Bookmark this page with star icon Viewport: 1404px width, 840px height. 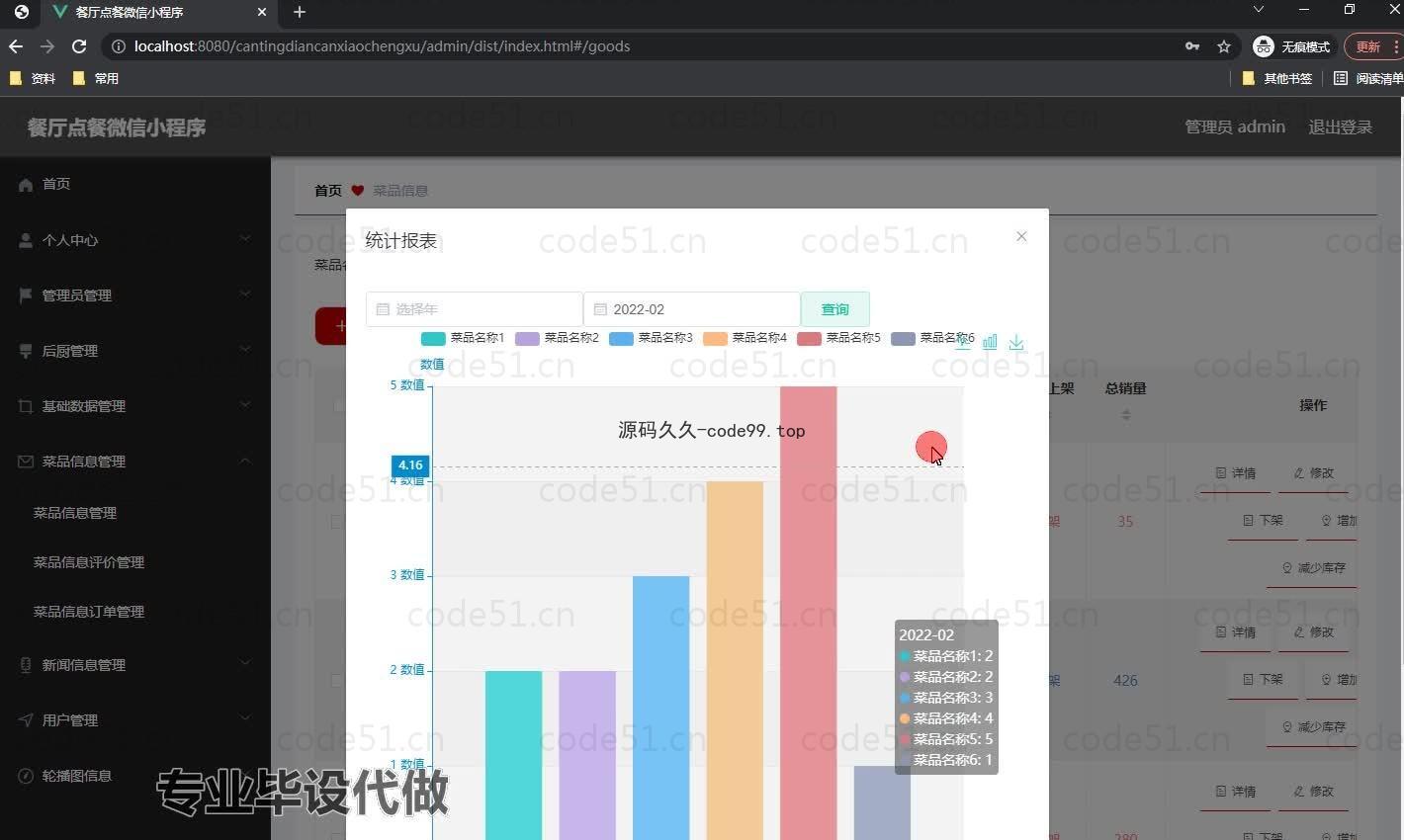coord(1224,46)
